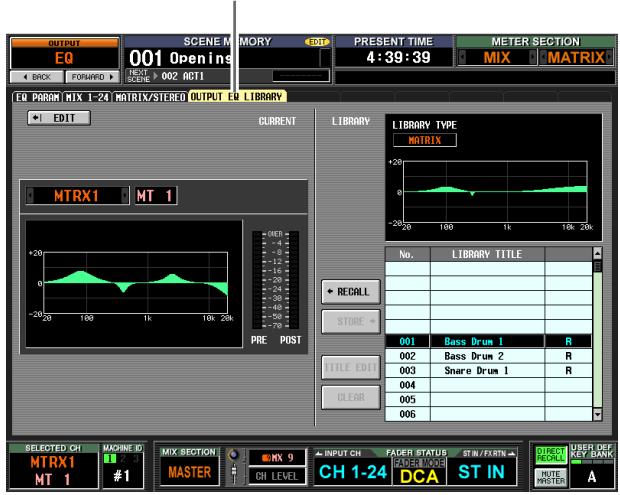This screenshot has width=620, height=495.
Task: Click USER DEF KEY BANK A
Action: pos(592,477)
